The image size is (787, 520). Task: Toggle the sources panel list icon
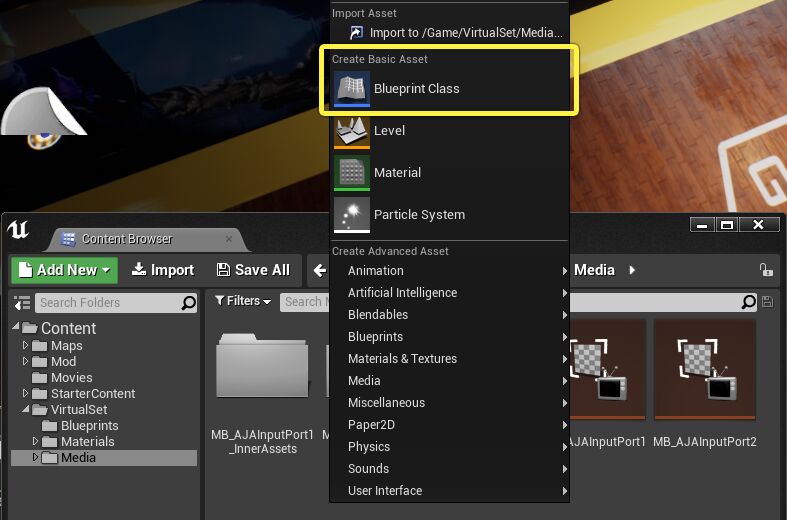click(x=22, y=303)
